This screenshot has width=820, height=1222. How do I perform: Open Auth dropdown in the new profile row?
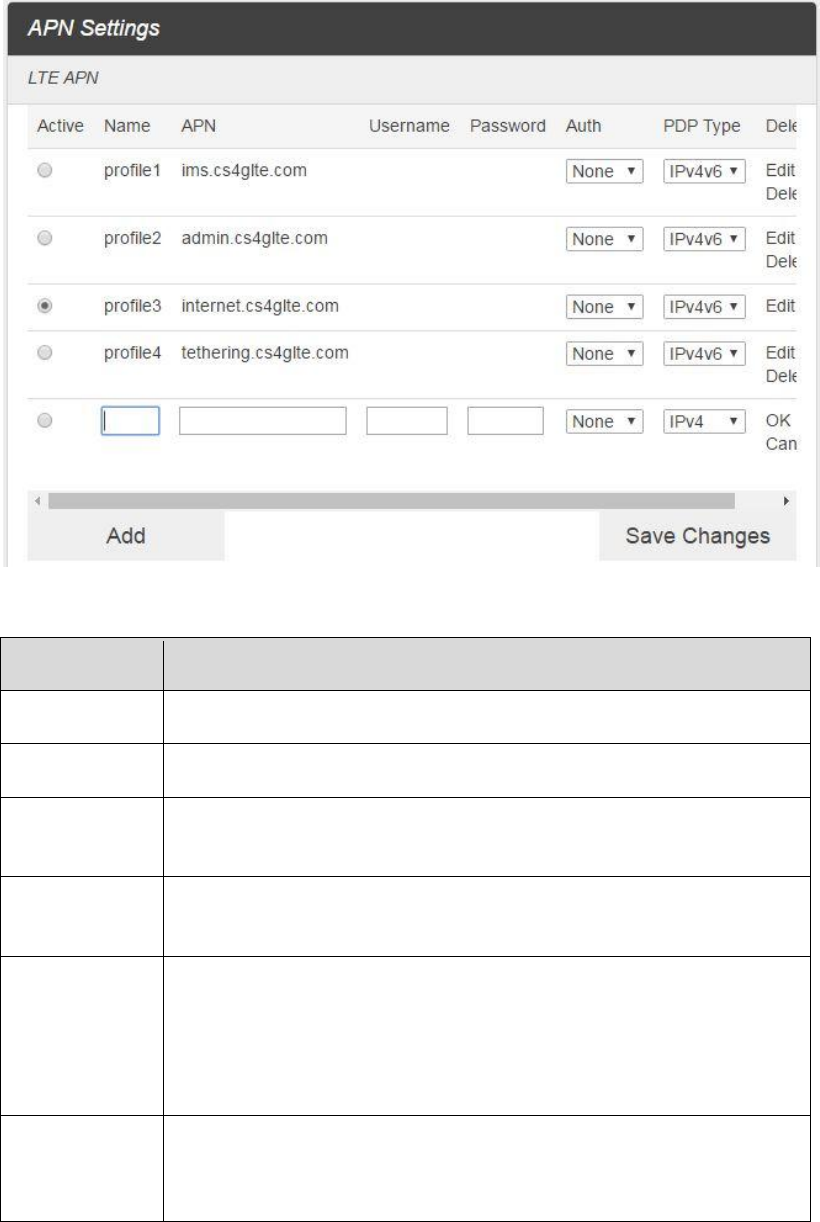click(x=604, y=422)
